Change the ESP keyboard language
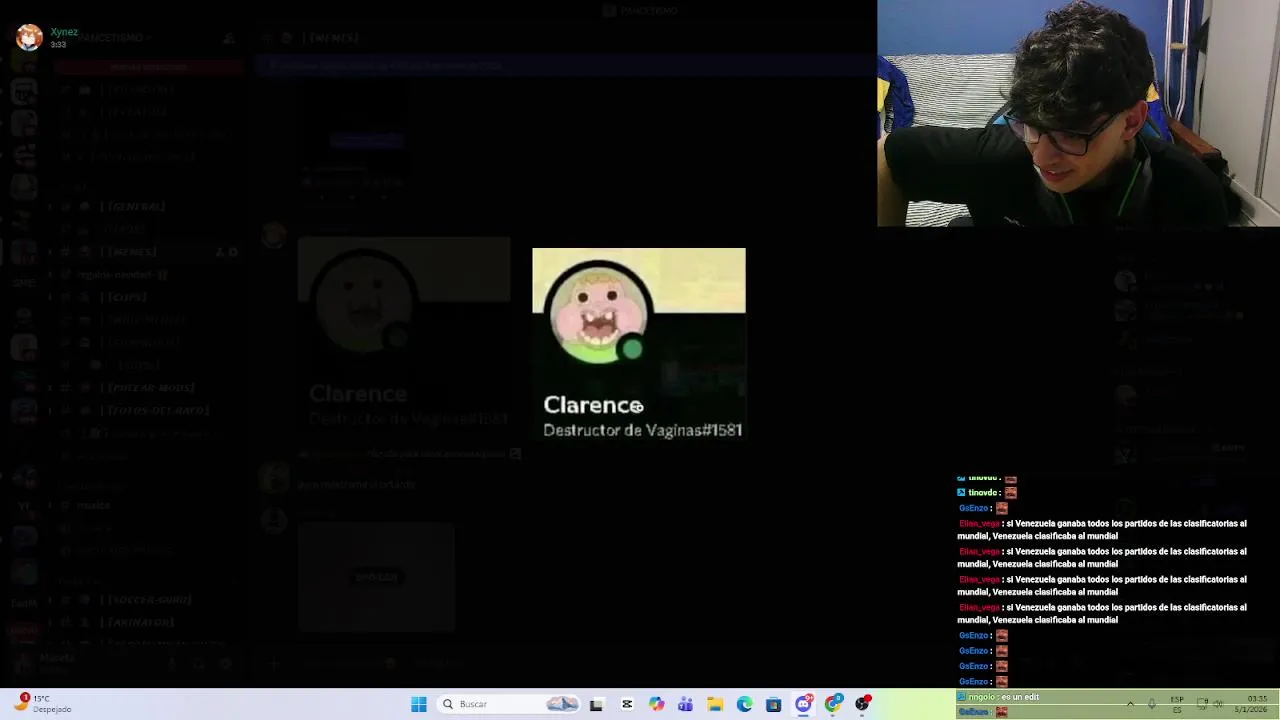This screenshot has height=720, width=1280. [1177, 704]
